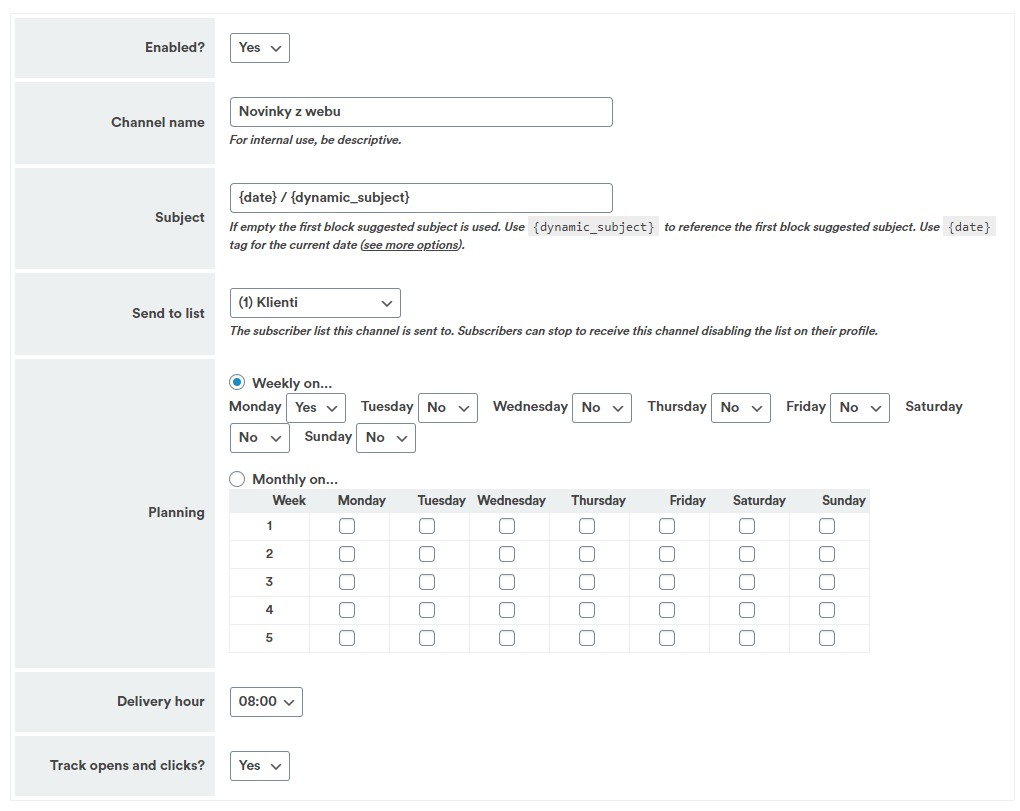Viewport: 1020px width, 811px height.
Task: Select the 'Monthly on...' radio button
Action: click(x=237, y=479)
